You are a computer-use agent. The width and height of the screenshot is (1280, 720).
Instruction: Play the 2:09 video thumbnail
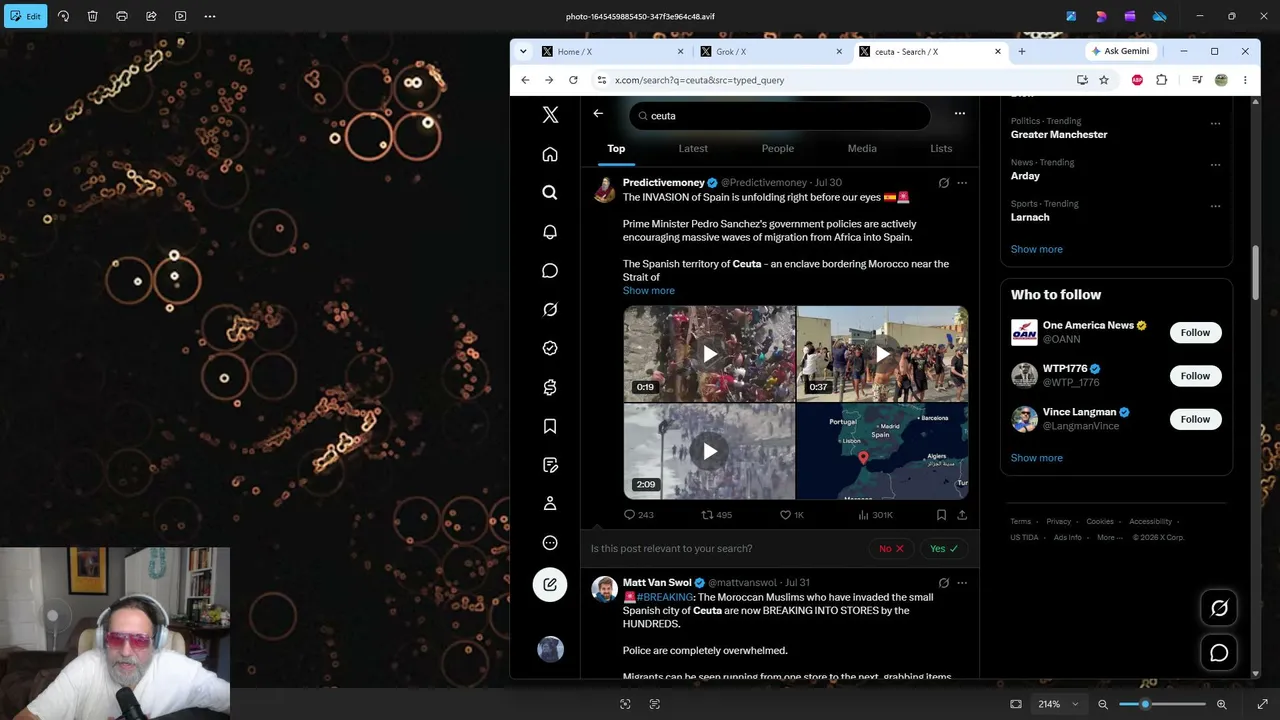pos(709,452)
